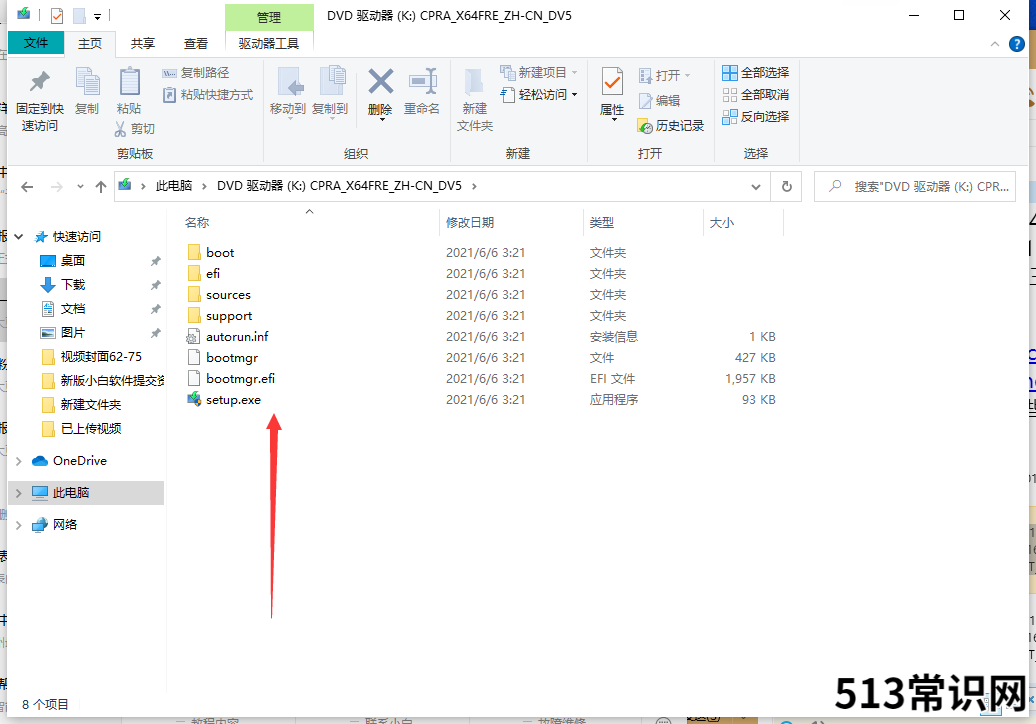Viewport: 1036px width, 724px height.
Task: Open the New item (新建项目) dropdown
Action: click(x=538, y=72)
